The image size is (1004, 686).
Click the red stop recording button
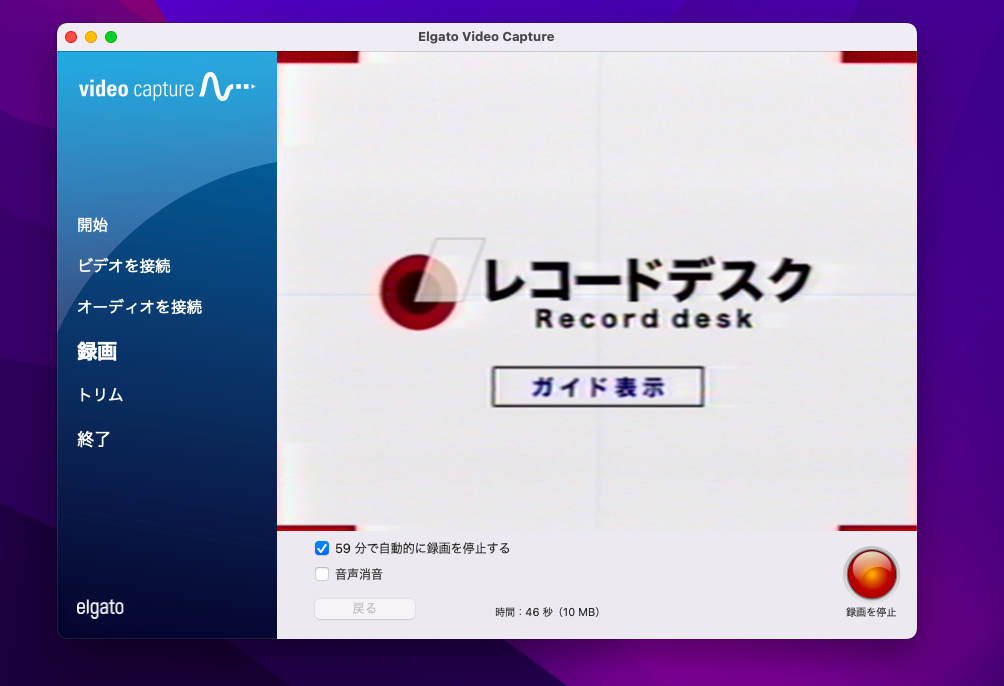[x=871, y=575]
